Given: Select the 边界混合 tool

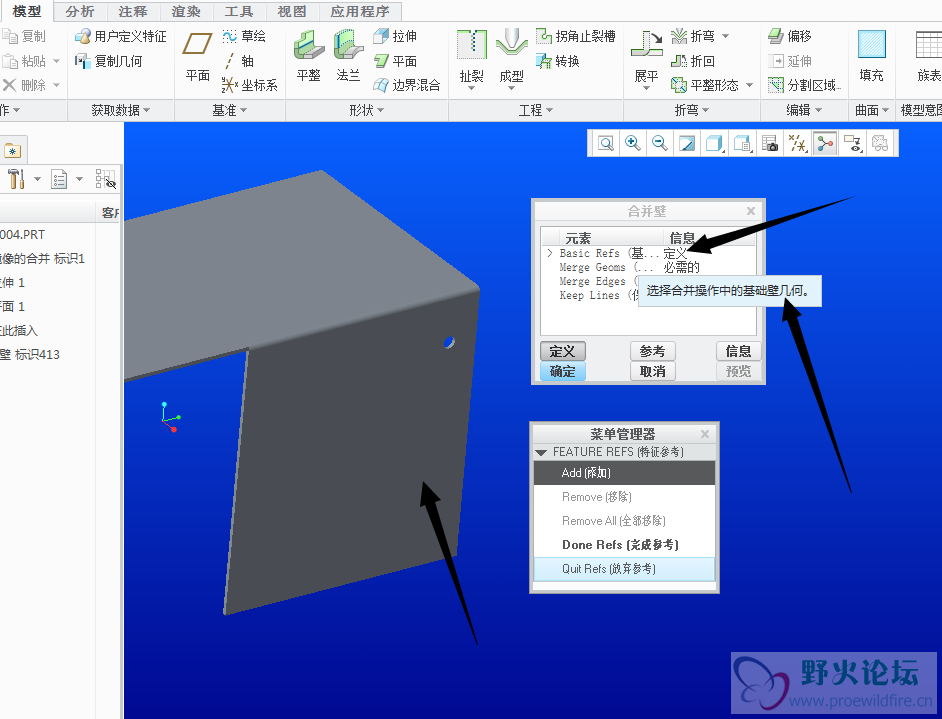Looking at the screenshot, I should [x=406, y=85].
